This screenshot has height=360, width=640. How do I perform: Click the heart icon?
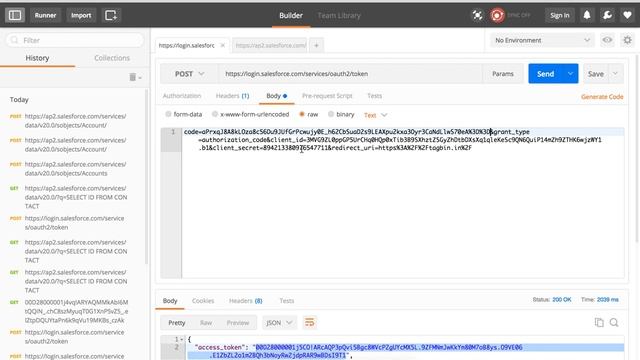(x=627, y=16)
